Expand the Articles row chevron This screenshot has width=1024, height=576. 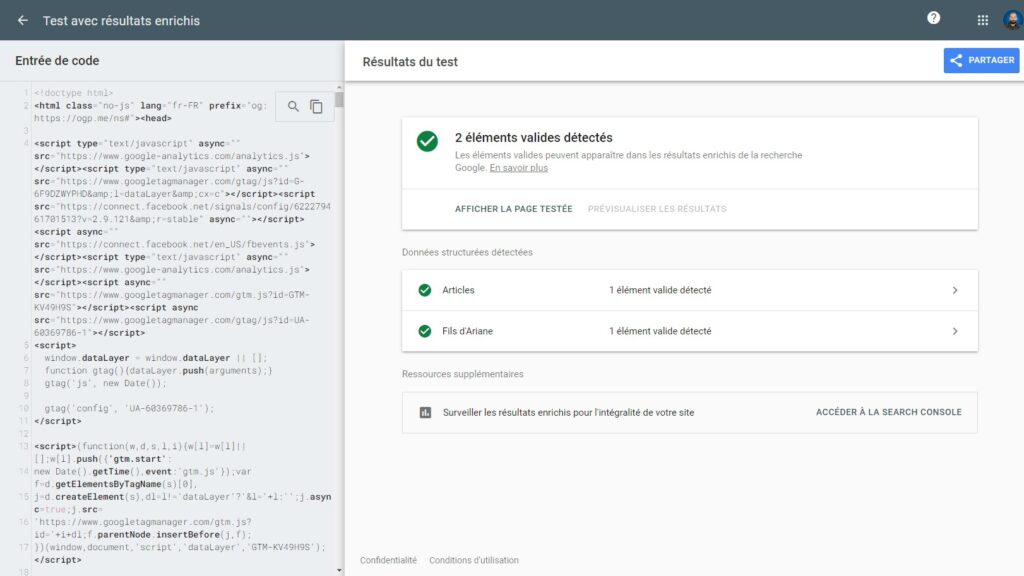(x=955, y=290)
